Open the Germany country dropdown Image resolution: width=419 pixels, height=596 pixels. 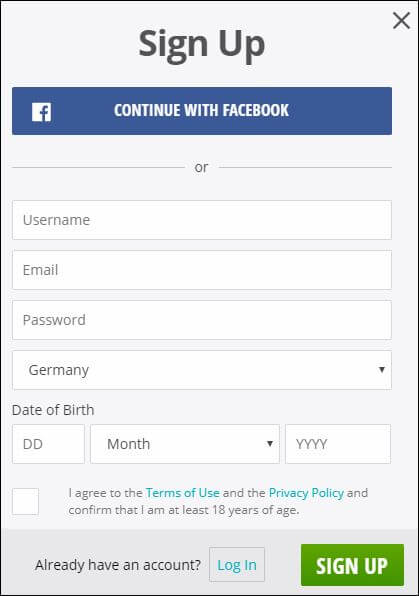pyautogui.click(x=202, y=370)
